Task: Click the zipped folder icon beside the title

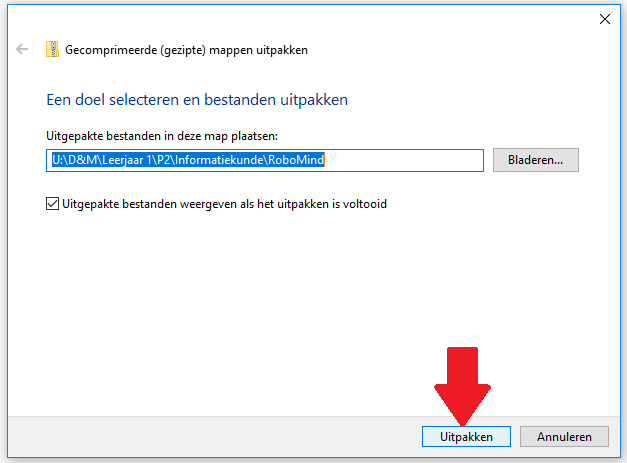Action: (x=52, y=49)
